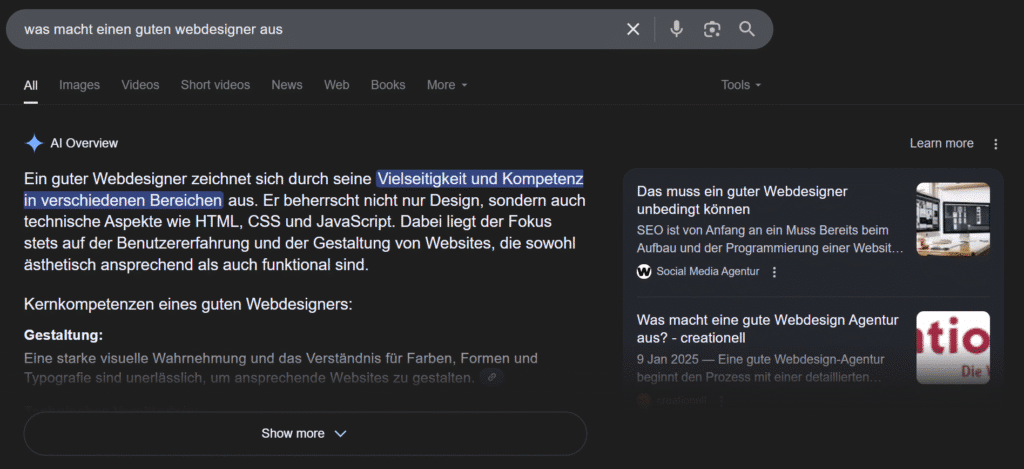Expand the More dropdown

447,85
